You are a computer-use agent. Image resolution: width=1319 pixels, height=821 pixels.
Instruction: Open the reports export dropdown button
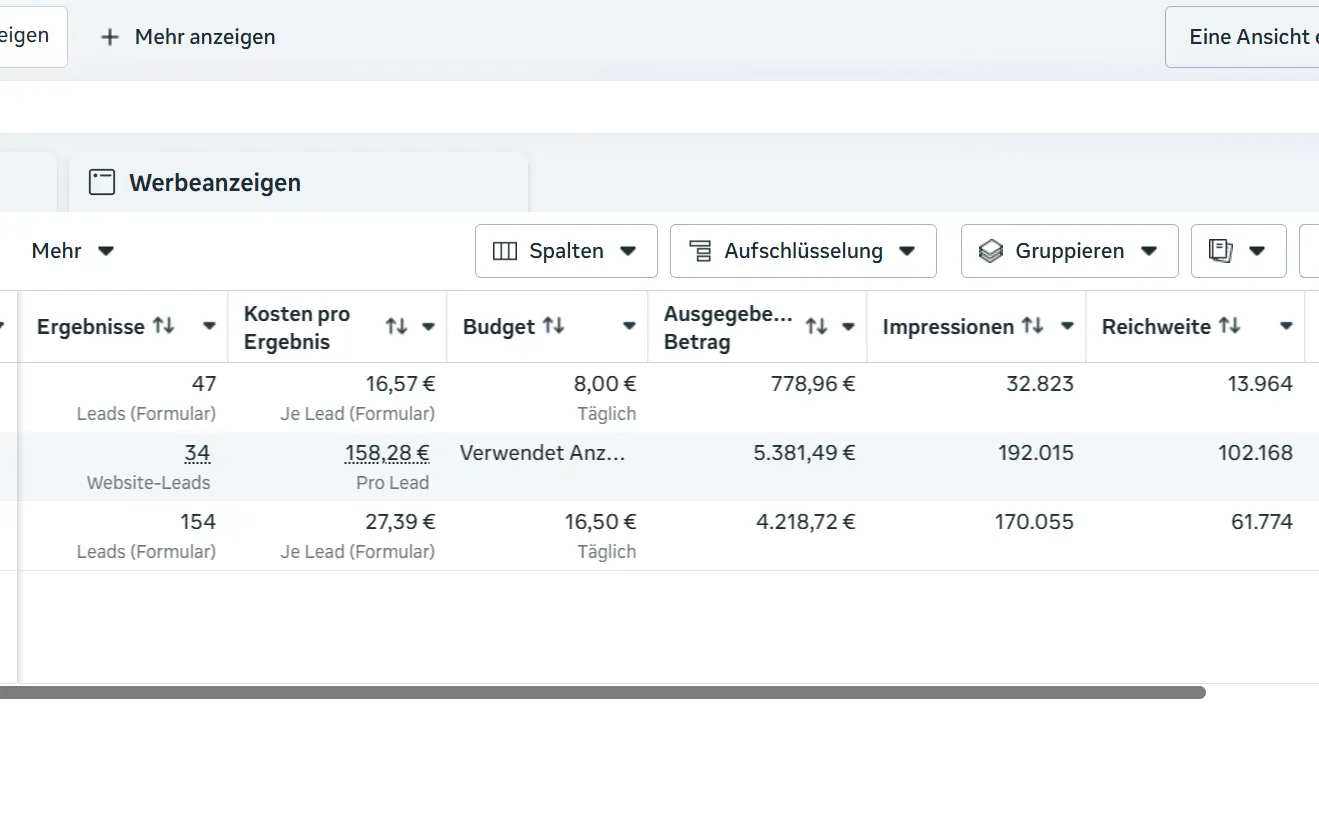1238,251
